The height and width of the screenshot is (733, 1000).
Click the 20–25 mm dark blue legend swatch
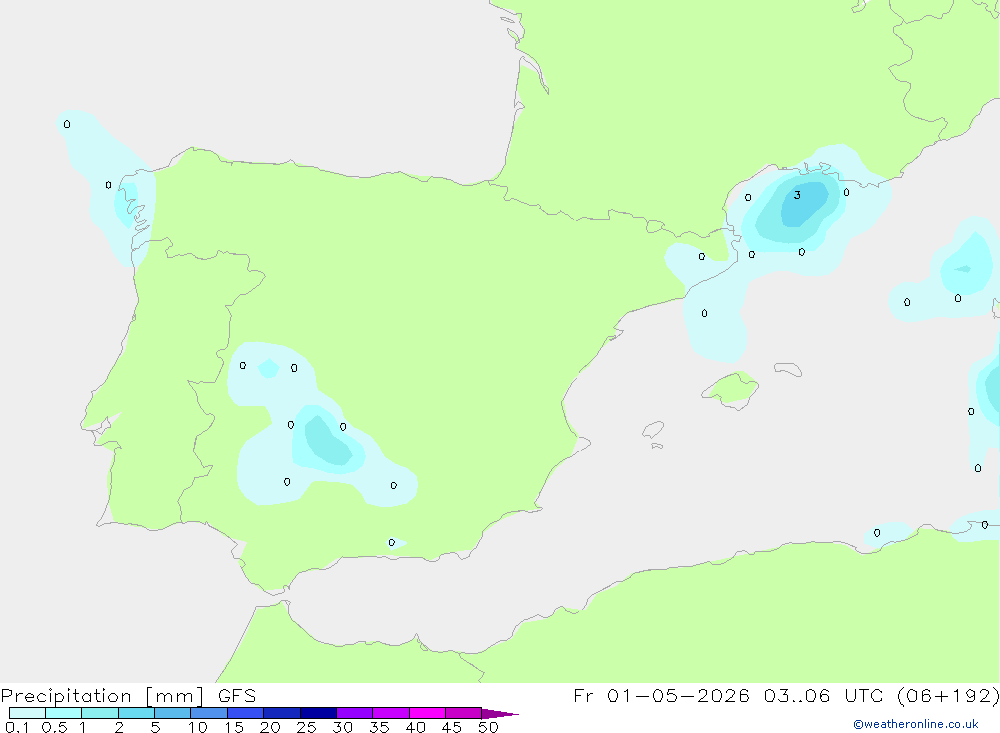(282, 713)
